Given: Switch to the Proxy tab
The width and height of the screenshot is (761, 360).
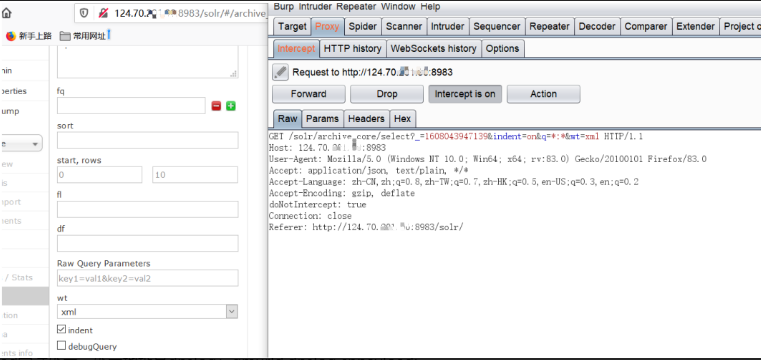Looking at the screenshot, I should coord(327,27).
